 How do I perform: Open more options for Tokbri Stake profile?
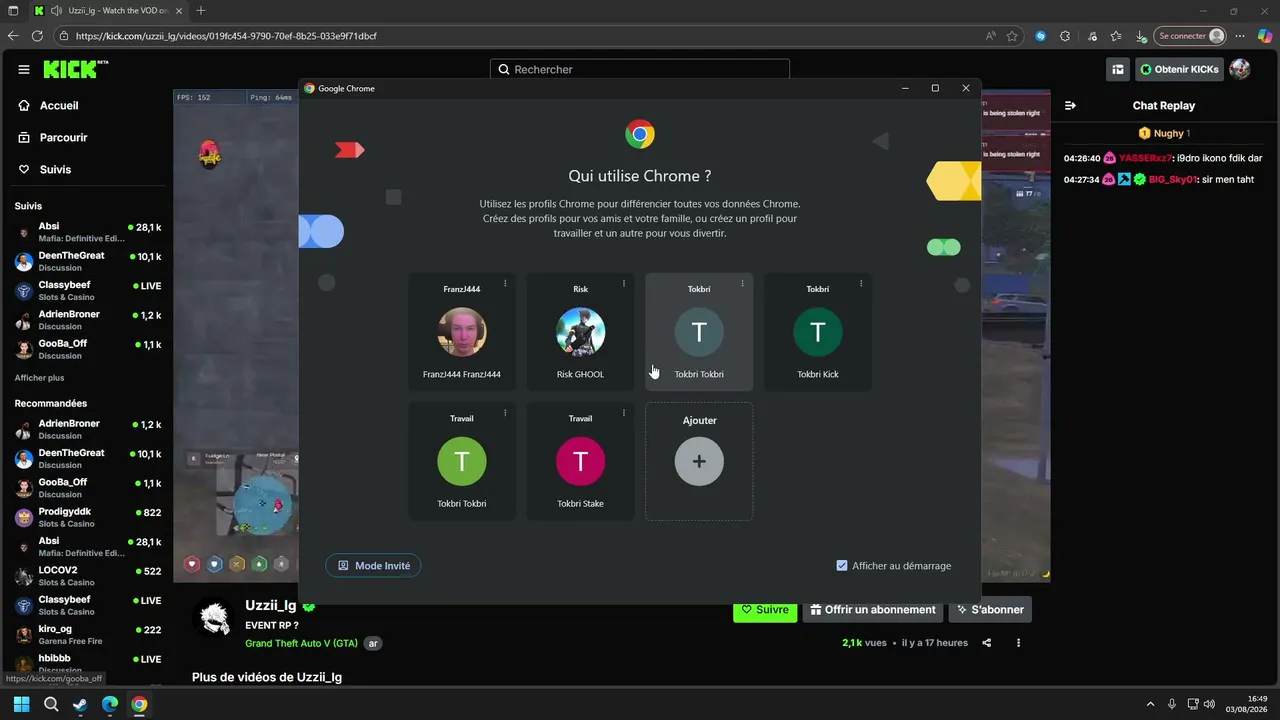click(624, 413)
